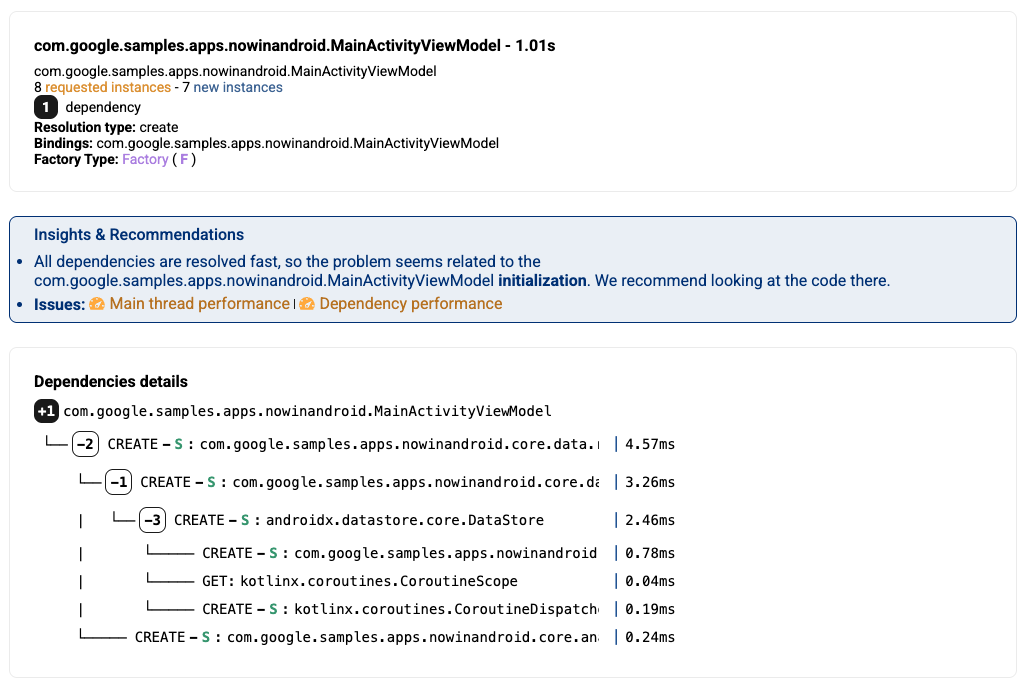
Task: Click the 'Resolution type: create' line
Action: click(106, 127)
